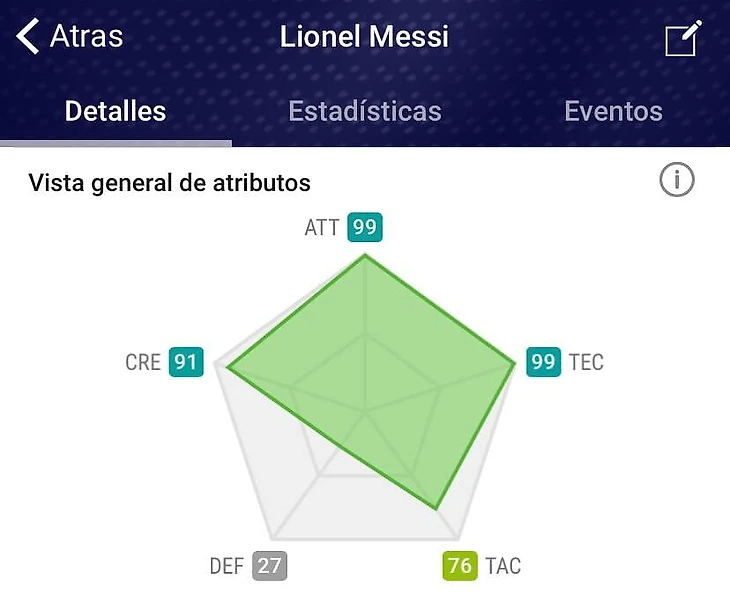The height and width of the screenshot is (608, 730).
Task: Select the TEC 99 score badge
Action: point(544,362)
